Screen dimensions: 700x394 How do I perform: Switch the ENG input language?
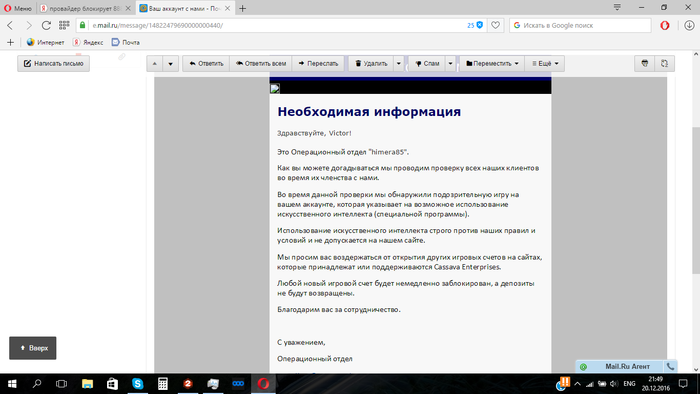point(629,384)
